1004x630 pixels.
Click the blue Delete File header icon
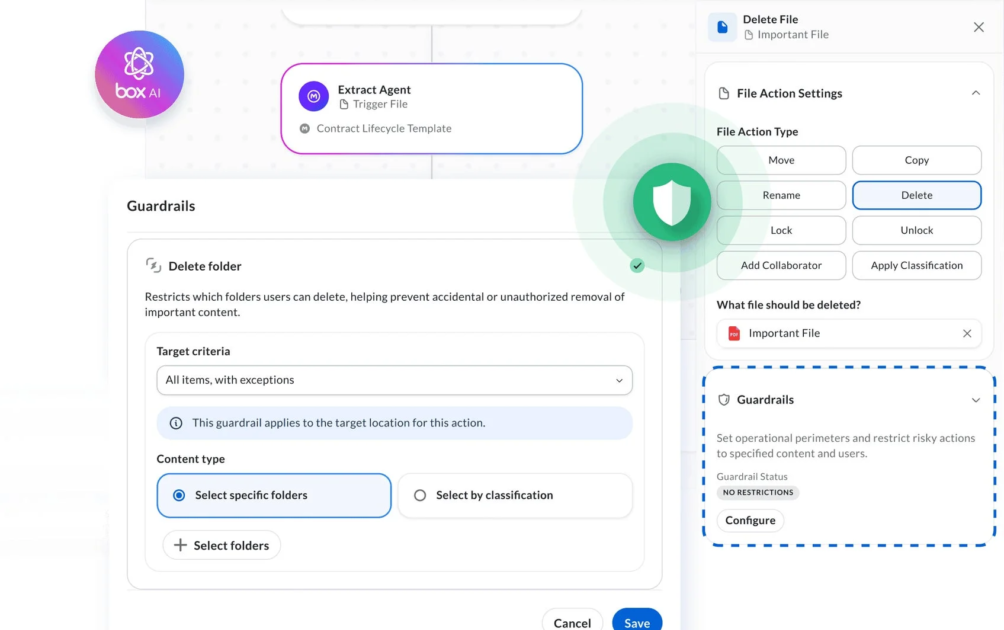pyautogui.click(x=722, y=27)
